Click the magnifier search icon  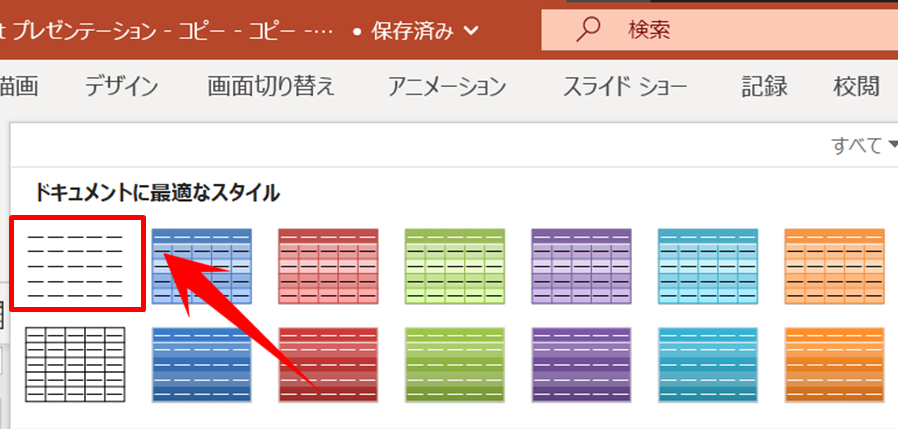tap(588, 30)
